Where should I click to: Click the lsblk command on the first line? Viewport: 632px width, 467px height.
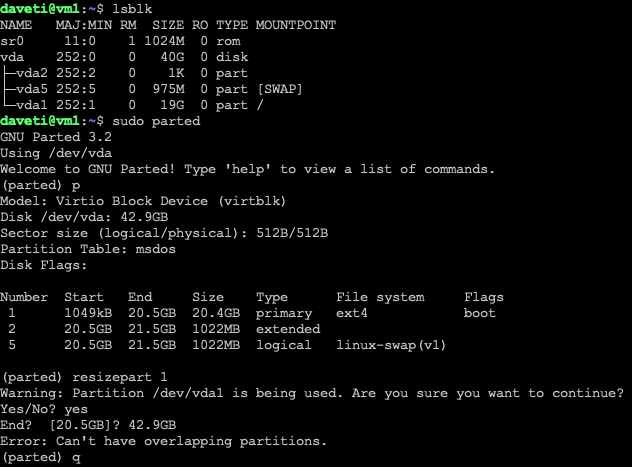(132, 9)
